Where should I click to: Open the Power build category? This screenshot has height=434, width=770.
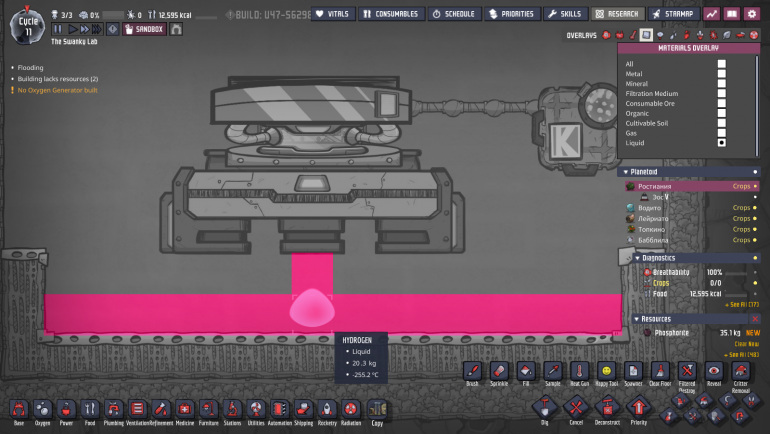pos(66,412)
